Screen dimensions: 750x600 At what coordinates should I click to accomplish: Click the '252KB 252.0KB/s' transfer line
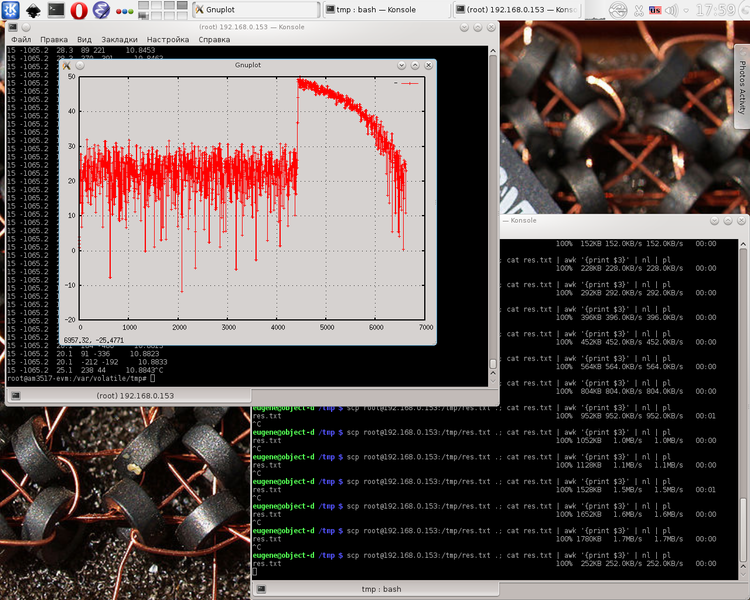coord(636,563)
